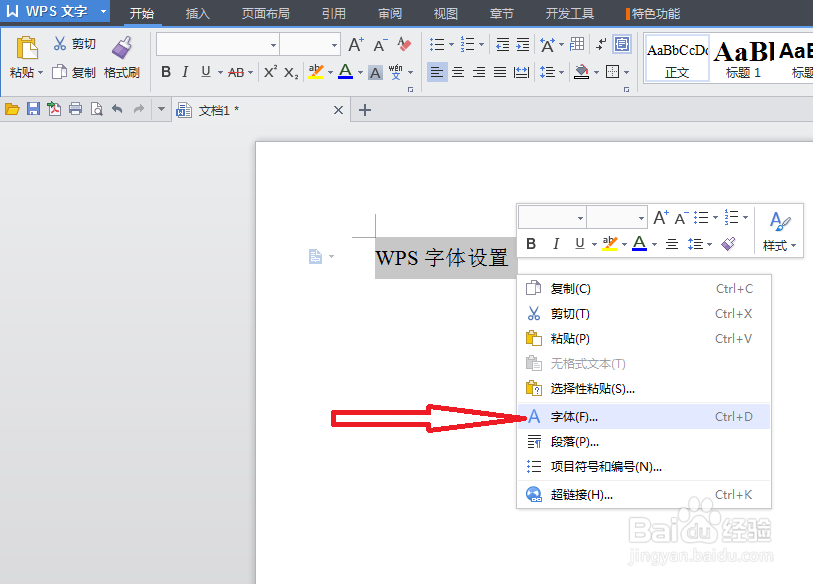Open the 审阅 ribbon tab
This screenshot has width=819, height=584.
pos(390,14)
